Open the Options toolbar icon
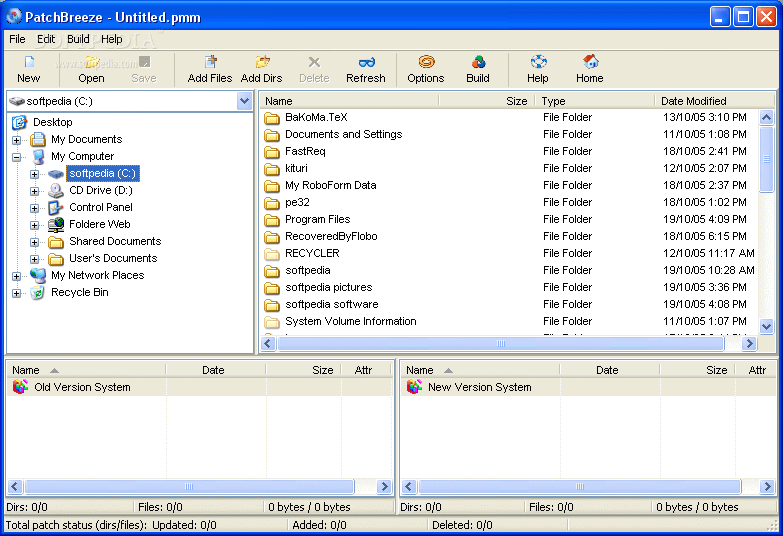The image size is (783, 536). tap(426, 62)
